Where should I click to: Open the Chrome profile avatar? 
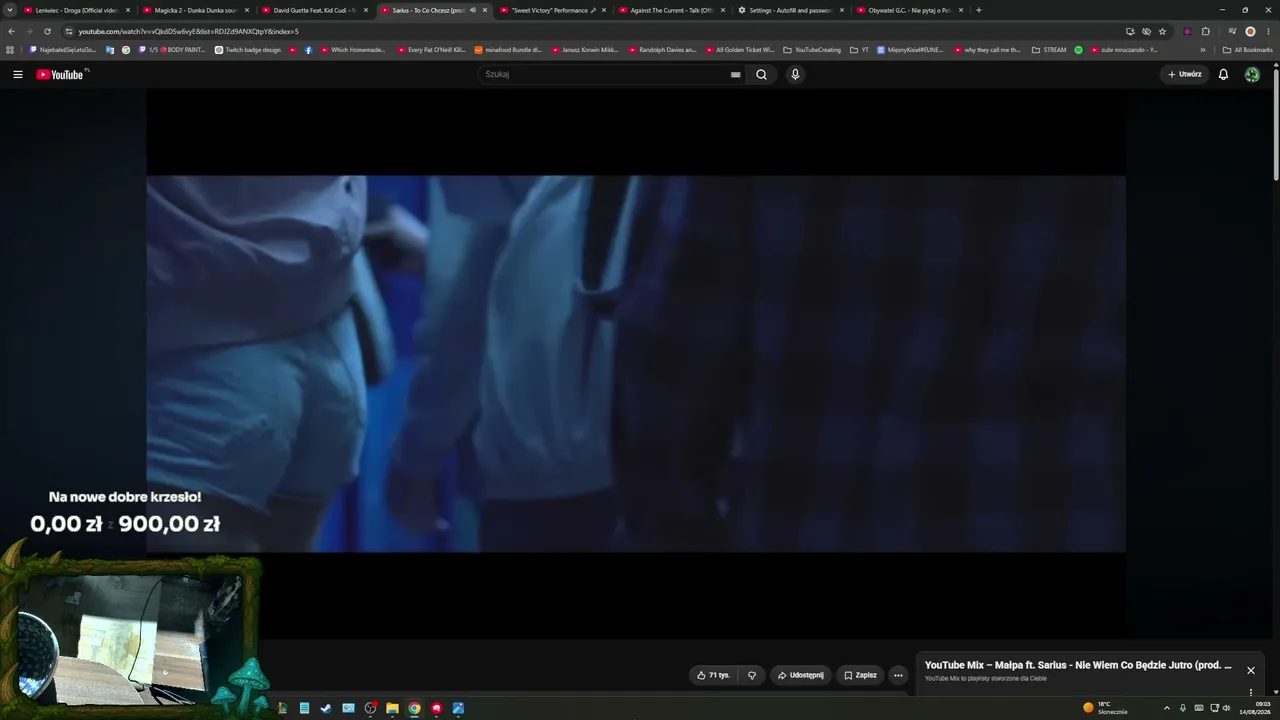point(1250,31)
